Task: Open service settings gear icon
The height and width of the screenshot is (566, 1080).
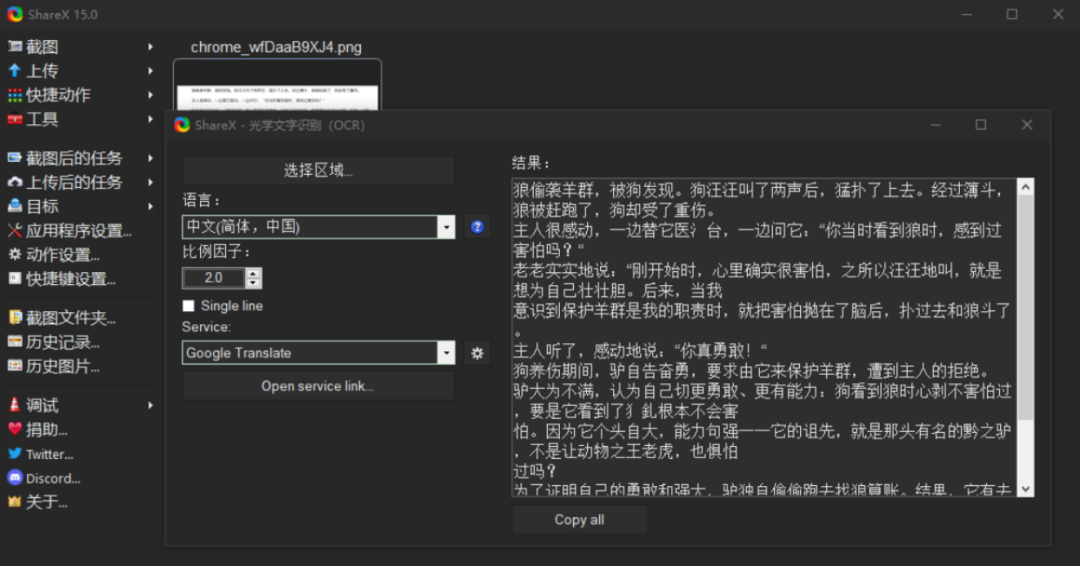Action: [x=477, y=353]
